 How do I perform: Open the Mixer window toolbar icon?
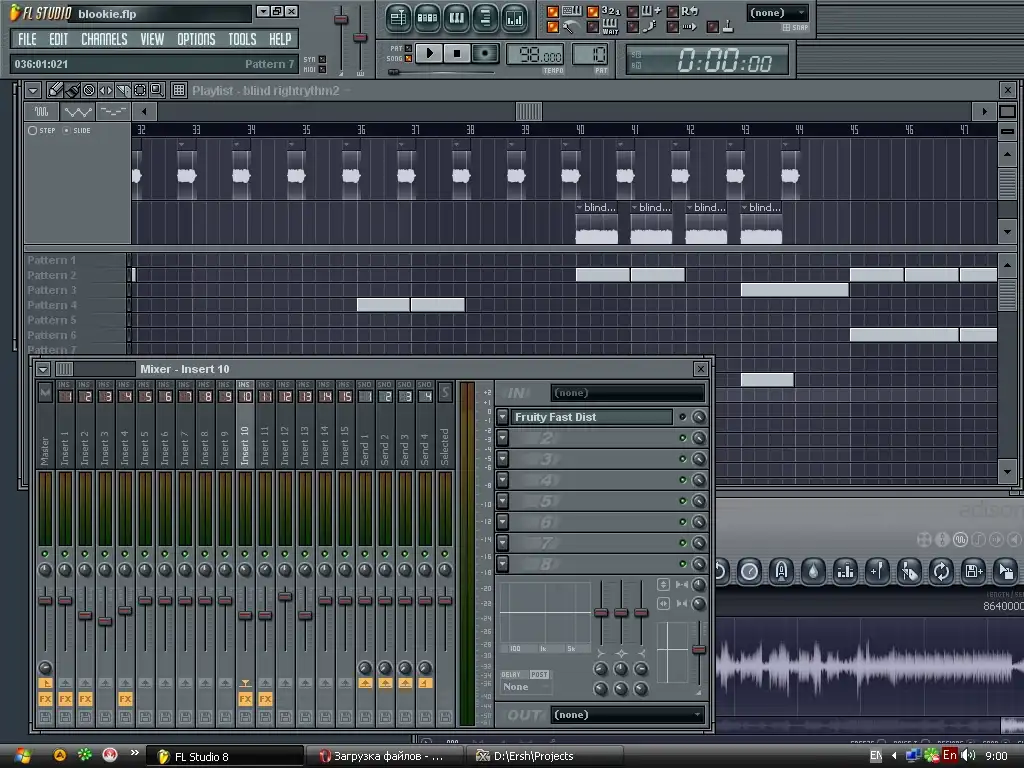(514, 18)
